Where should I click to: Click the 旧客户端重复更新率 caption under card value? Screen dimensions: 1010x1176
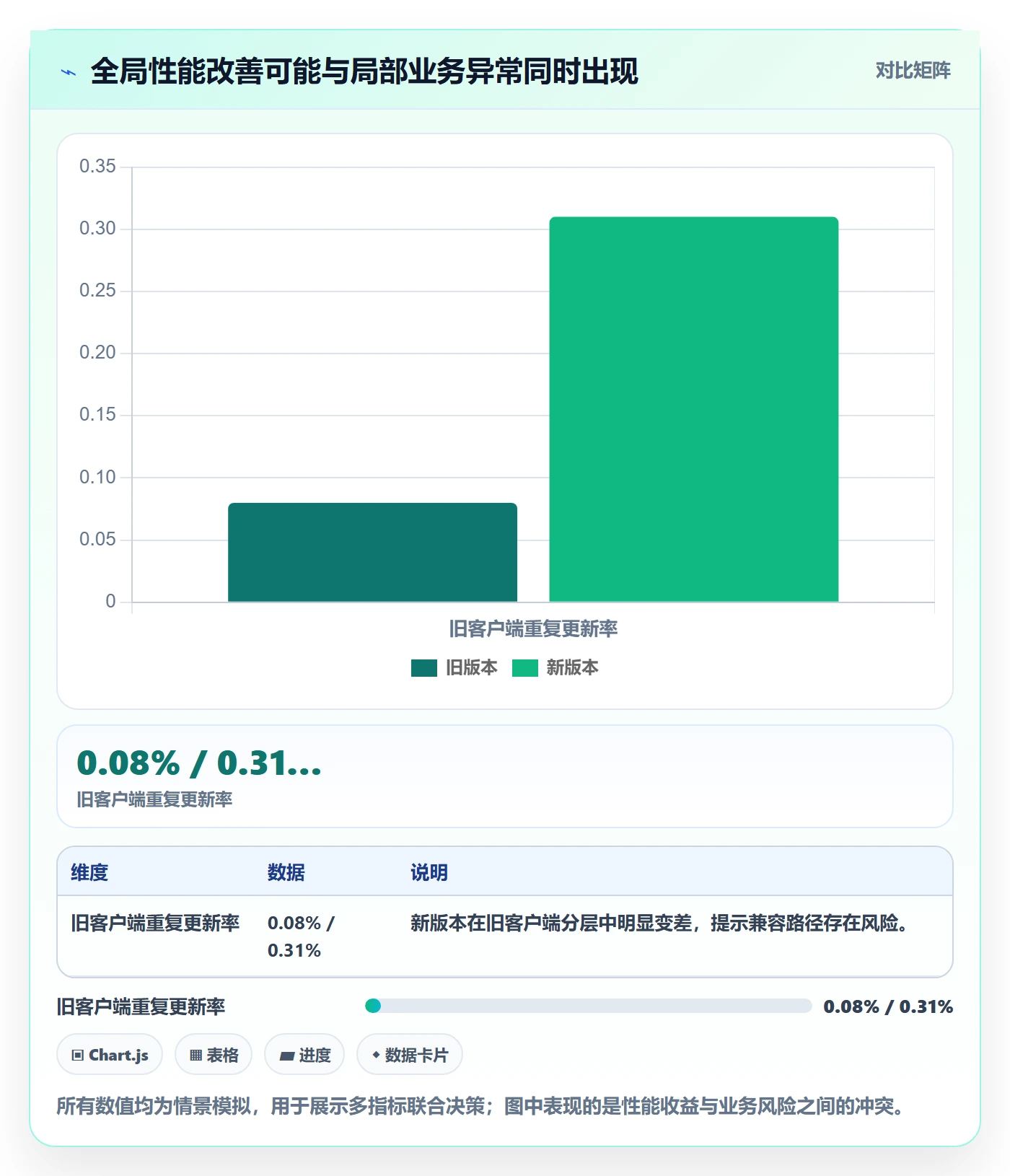click(x=154, y=799)
